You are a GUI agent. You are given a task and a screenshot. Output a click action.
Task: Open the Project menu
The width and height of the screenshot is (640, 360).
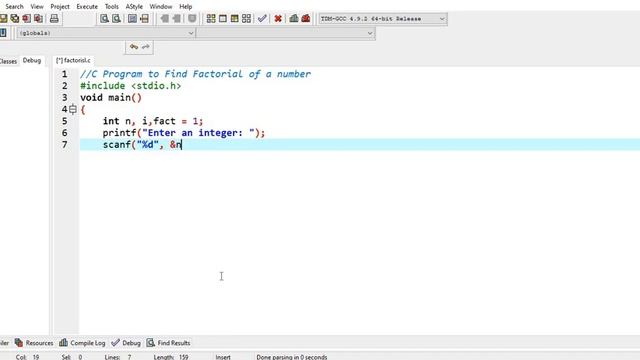click(60, 7)
